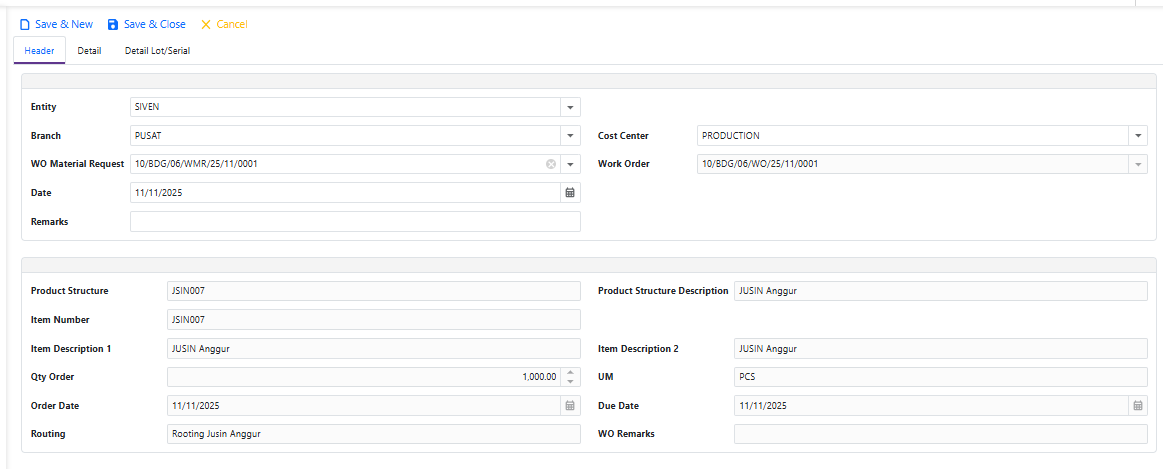Click the Routing label

[48, 434]
